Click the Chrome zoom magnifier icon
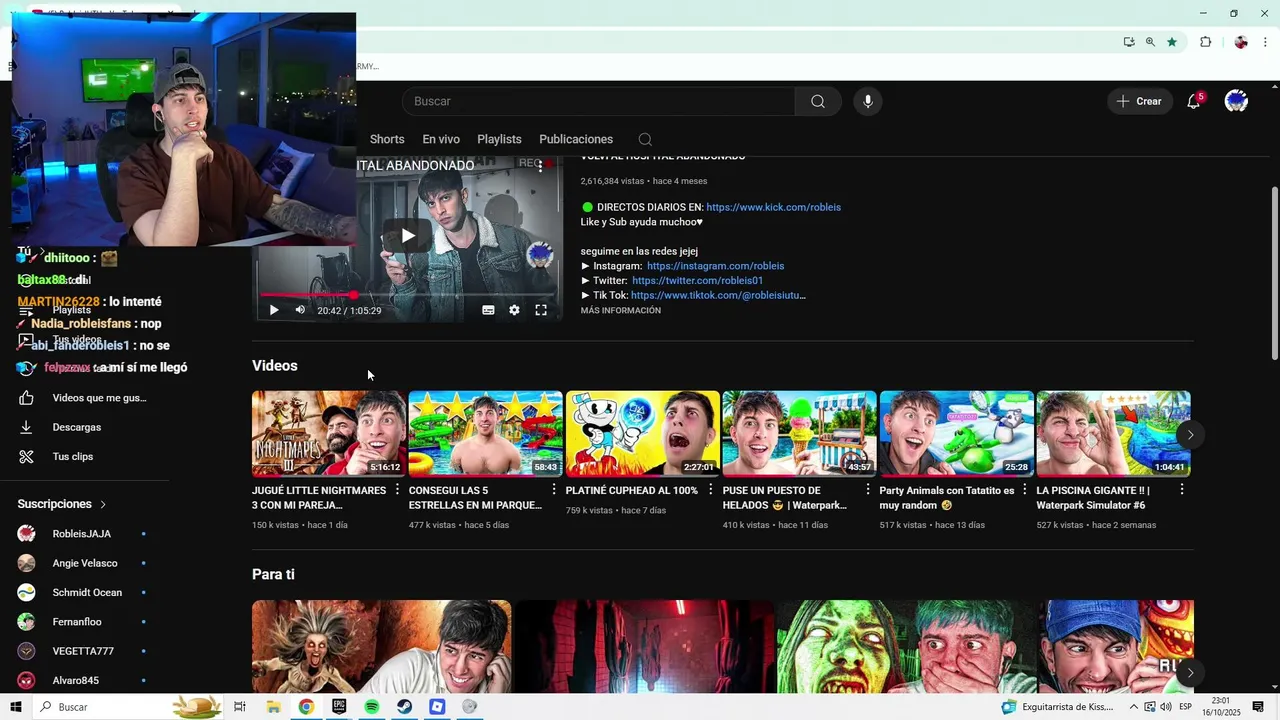Image resolution: width=1280 pixels, height=720 pixels. (x=1150, y=42)
